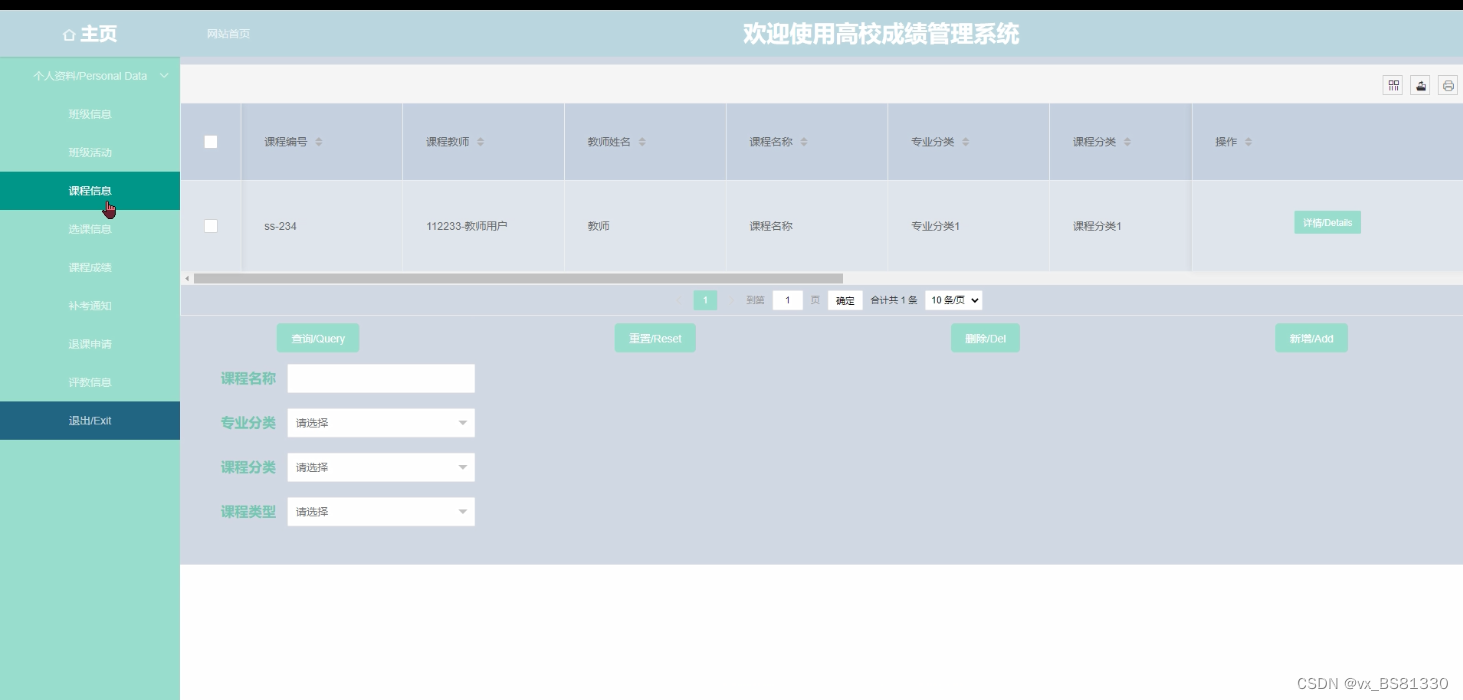Sort by 教师姓名 column arrows
Image resolution: width=1463 pixels, height=700 pixels.
642,142
